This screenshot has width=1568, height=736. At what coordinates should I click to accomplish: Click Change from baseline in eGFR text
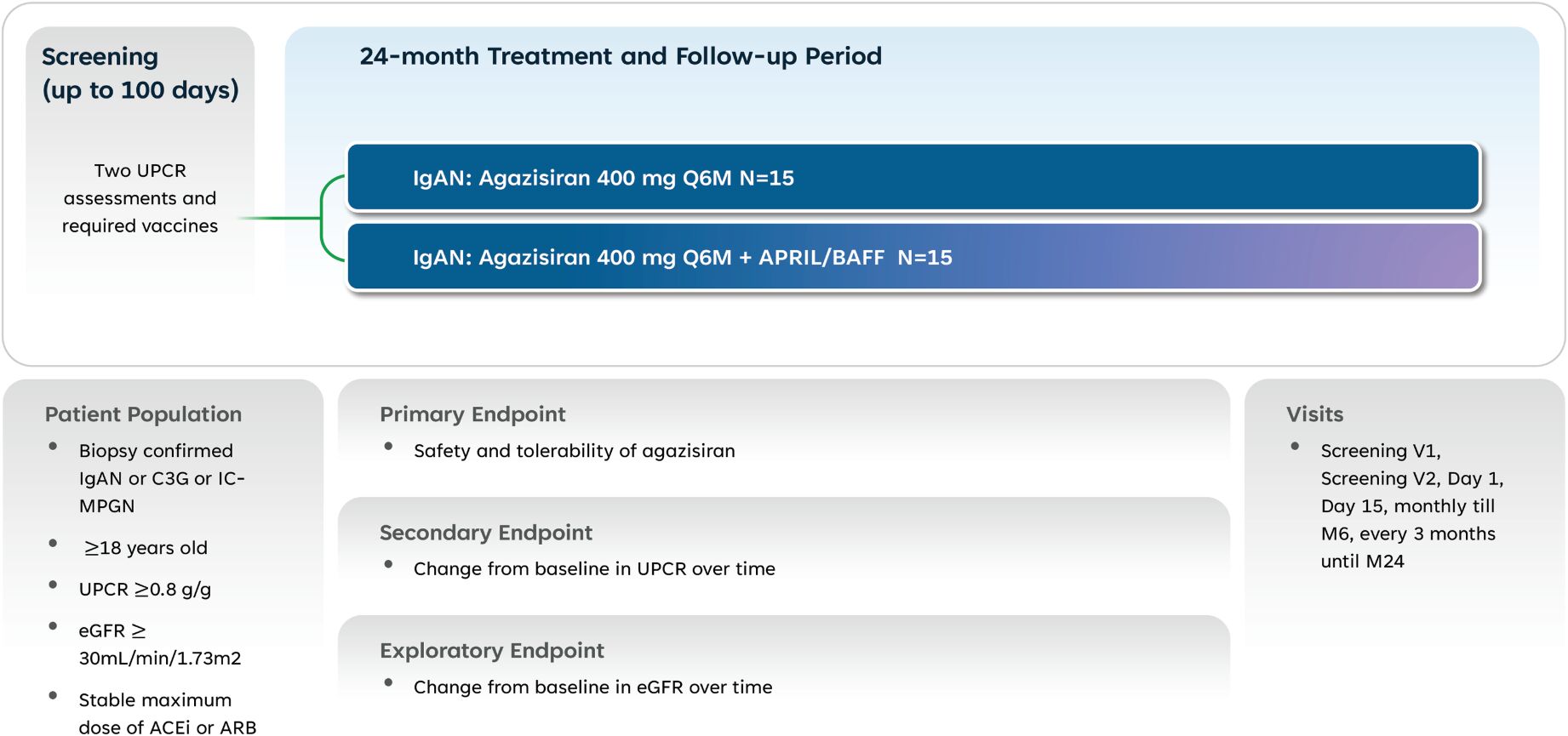point(592,687)
